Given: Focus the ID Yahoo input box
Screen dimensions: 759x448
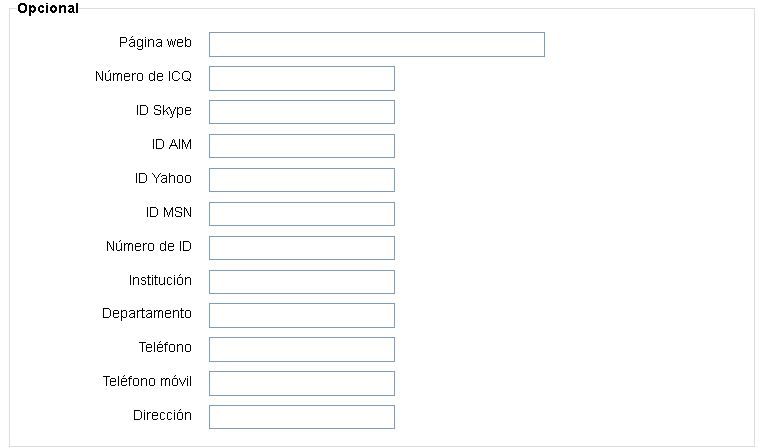Looking at the screenshot, I should click(x=301, y=180).
